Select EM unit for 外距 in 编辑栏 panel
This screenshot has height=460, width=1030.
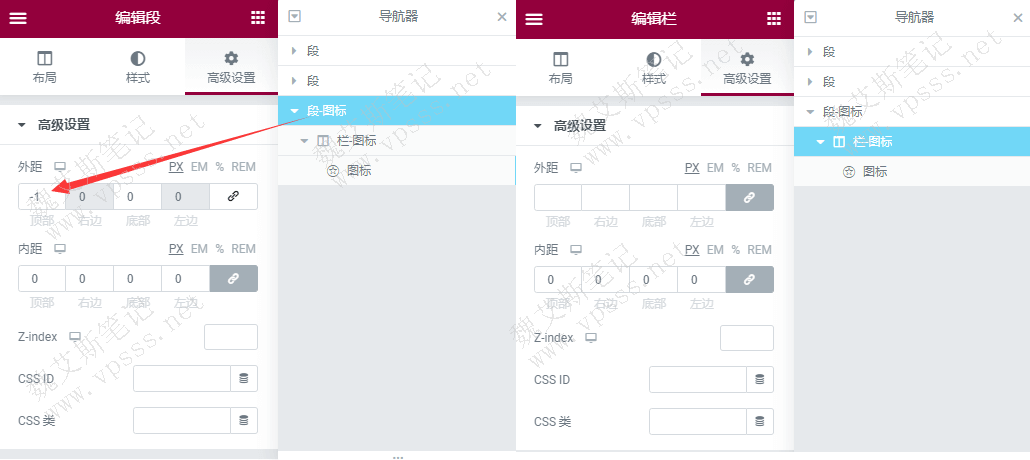[715, 168]
